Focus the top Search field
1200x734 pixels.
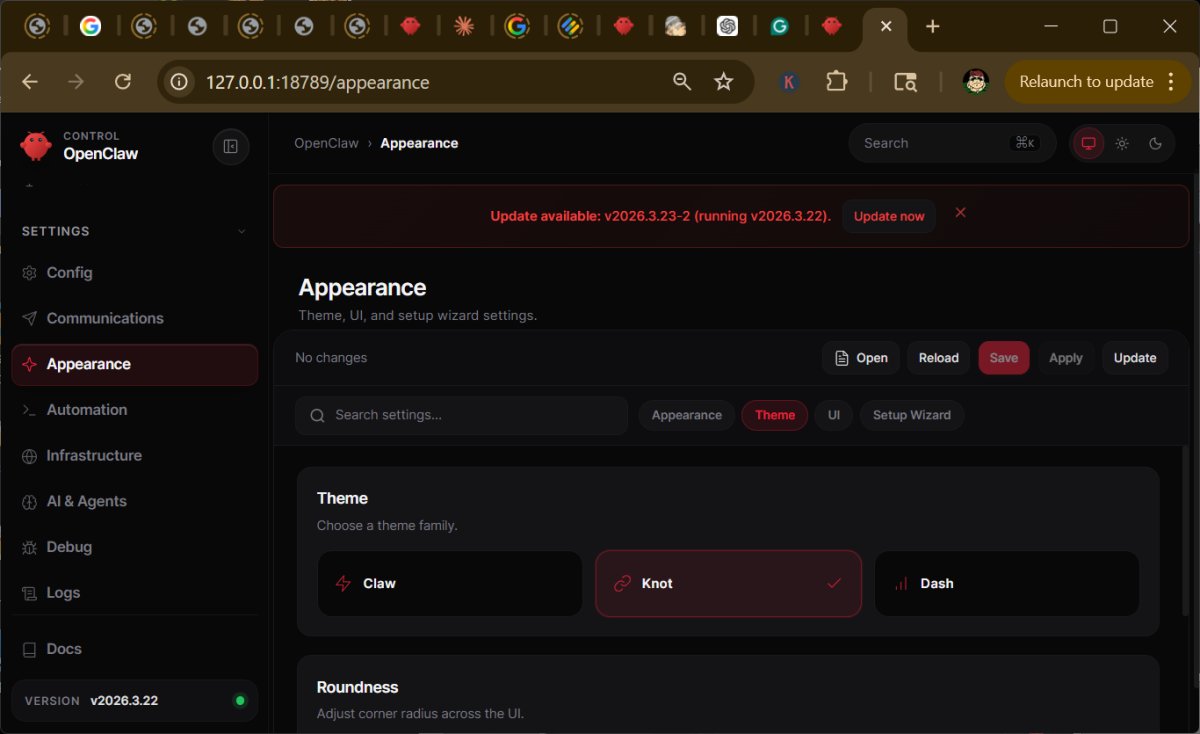point(952,143)
